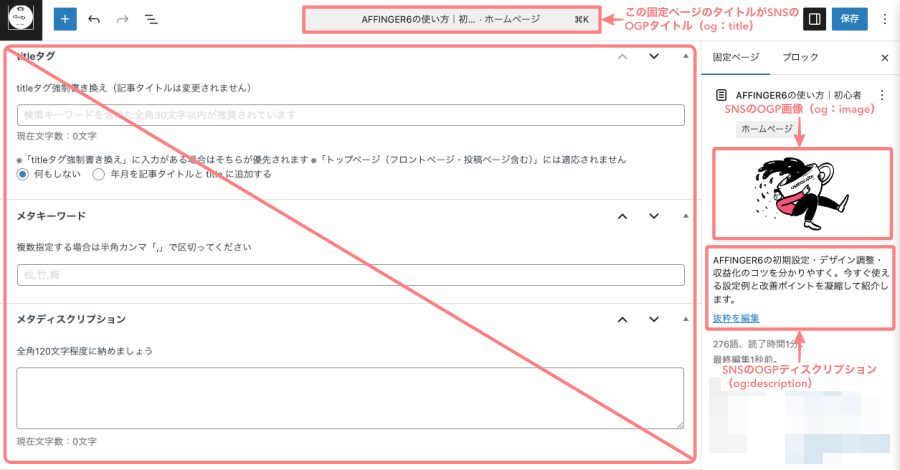Image resolution: width=900 pixels, height=470 pixels.
Task: Click the undo arrow icon
Action: click(94, 19)
